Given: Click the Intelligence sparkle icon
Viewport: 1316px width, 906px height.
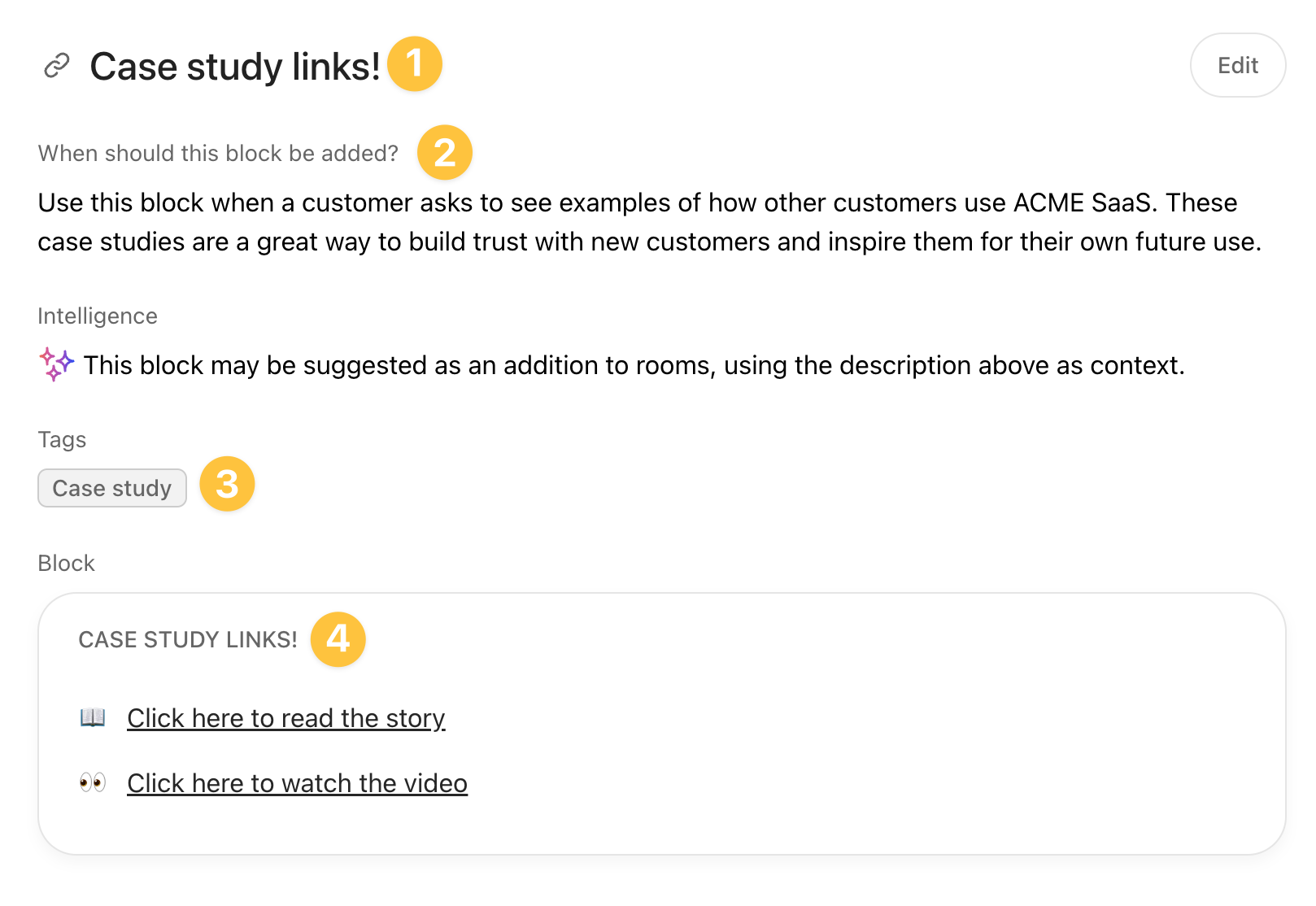Looking at the screenshot, I should 56,364.
